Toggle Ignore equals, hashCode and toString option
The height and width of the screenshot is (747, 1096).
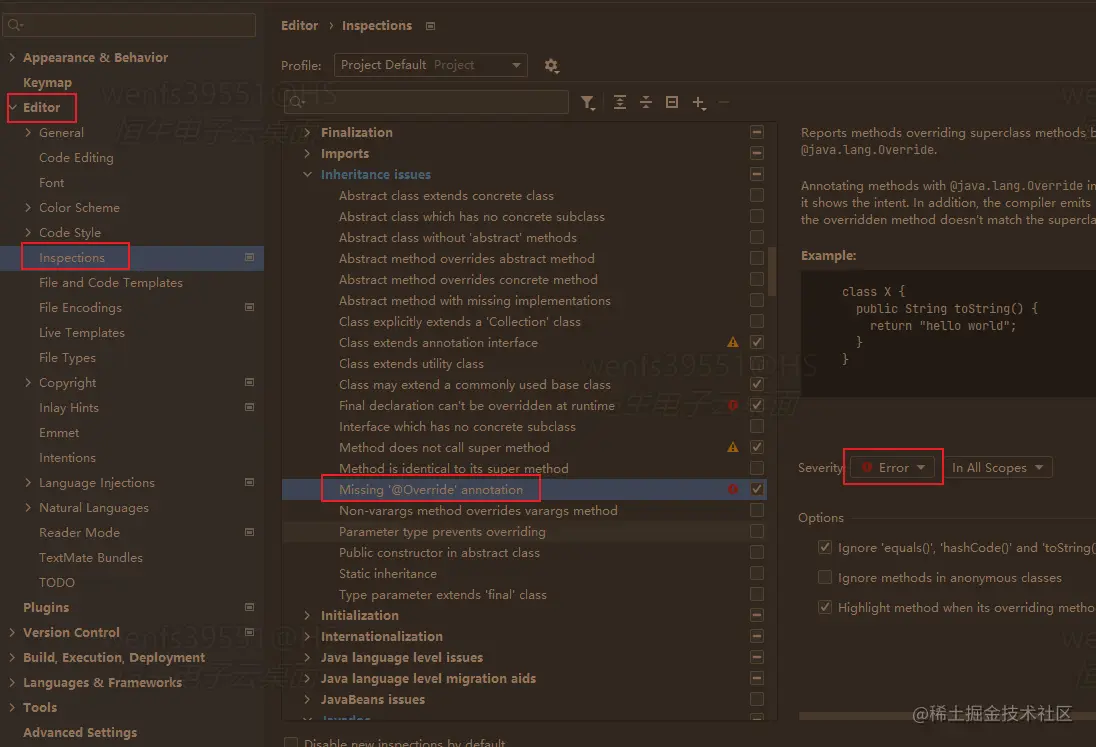pos(825,547)
